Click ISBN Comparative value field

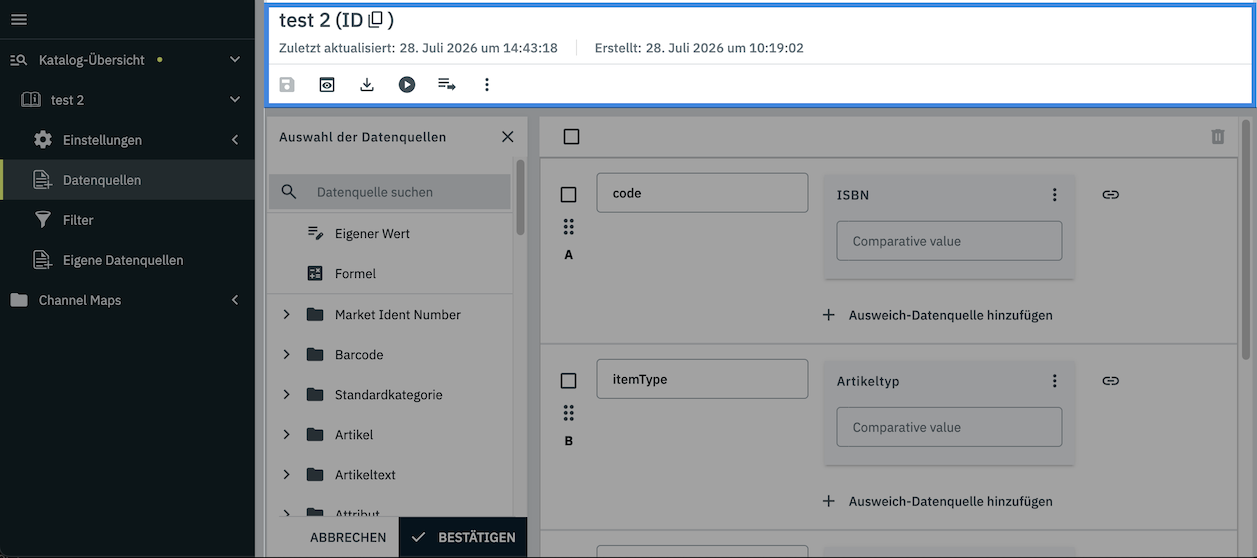[949, 241]
